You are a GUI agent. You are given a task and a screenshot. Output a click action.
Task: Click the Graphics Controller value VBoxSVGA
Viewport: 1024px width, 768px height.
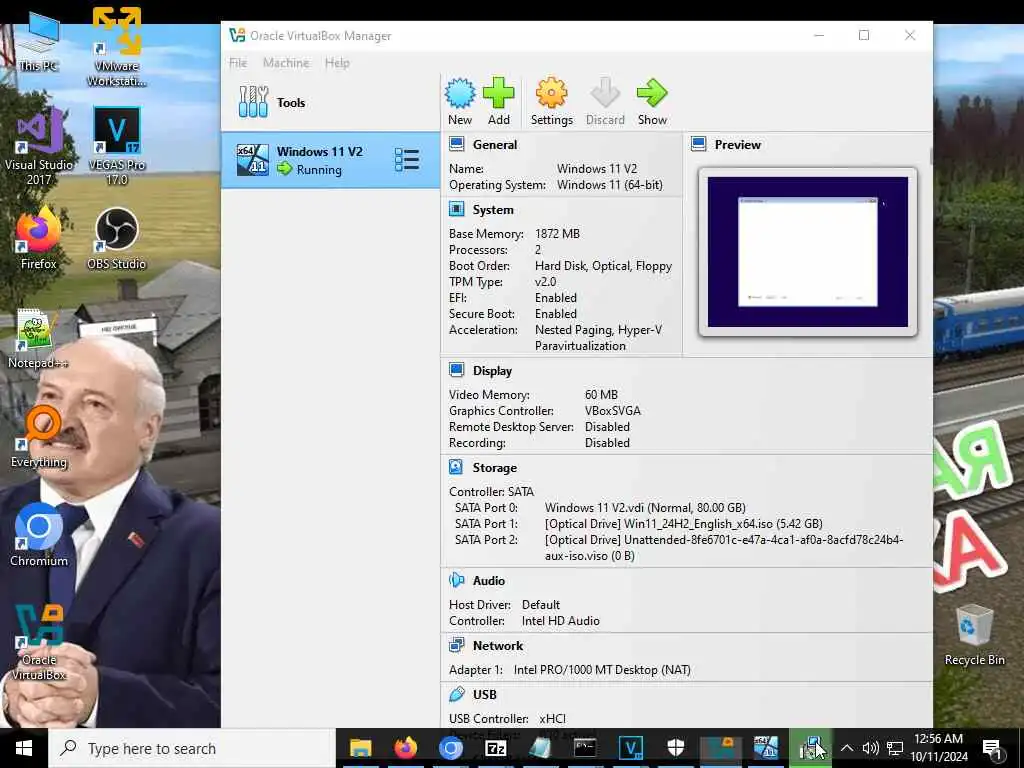coord(613,411)
